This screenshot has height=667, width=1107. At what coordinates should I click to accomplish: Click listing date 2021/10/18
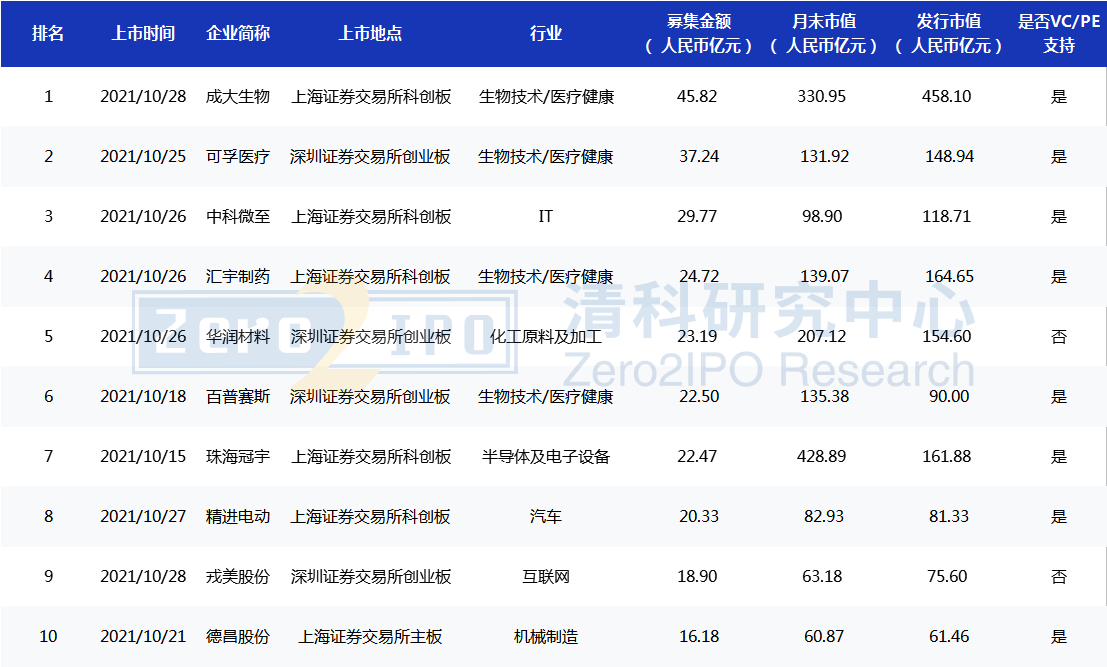pyautogui.click(x=143, y=397)
